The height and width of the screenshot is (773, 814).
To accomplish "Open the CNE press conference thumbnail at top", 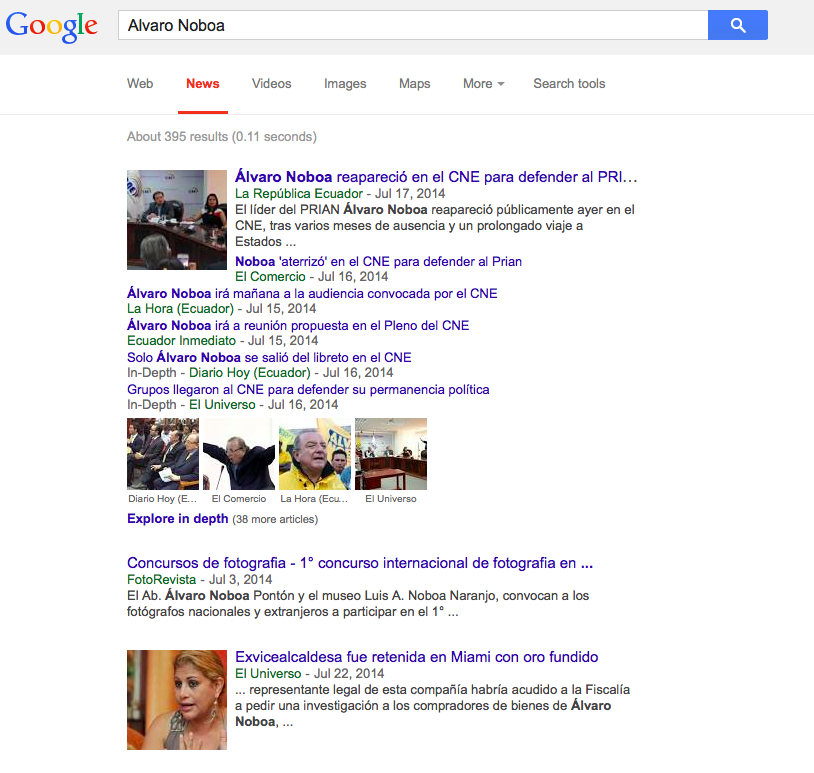I will (x=177, y=219).
